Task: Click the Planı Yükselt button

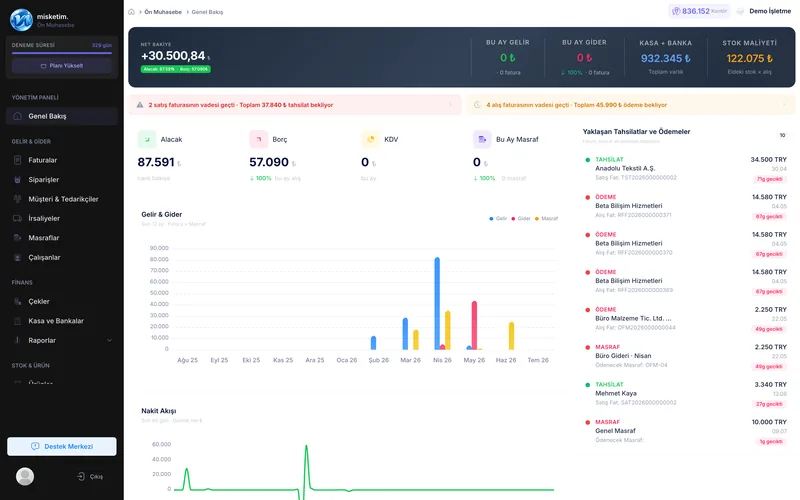Action: 62,66
